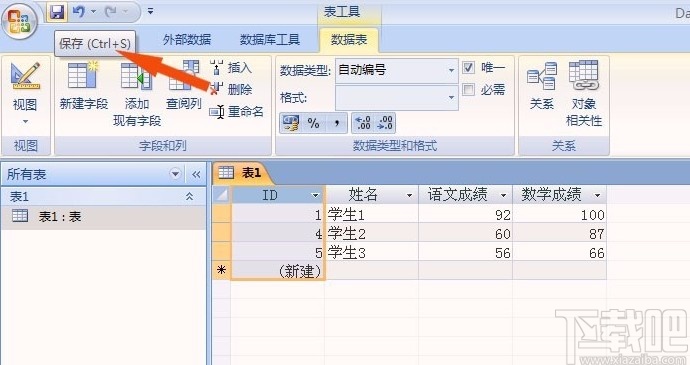
Task: Open 数学成绩 column filter dropdown
Action: [597, 195]
